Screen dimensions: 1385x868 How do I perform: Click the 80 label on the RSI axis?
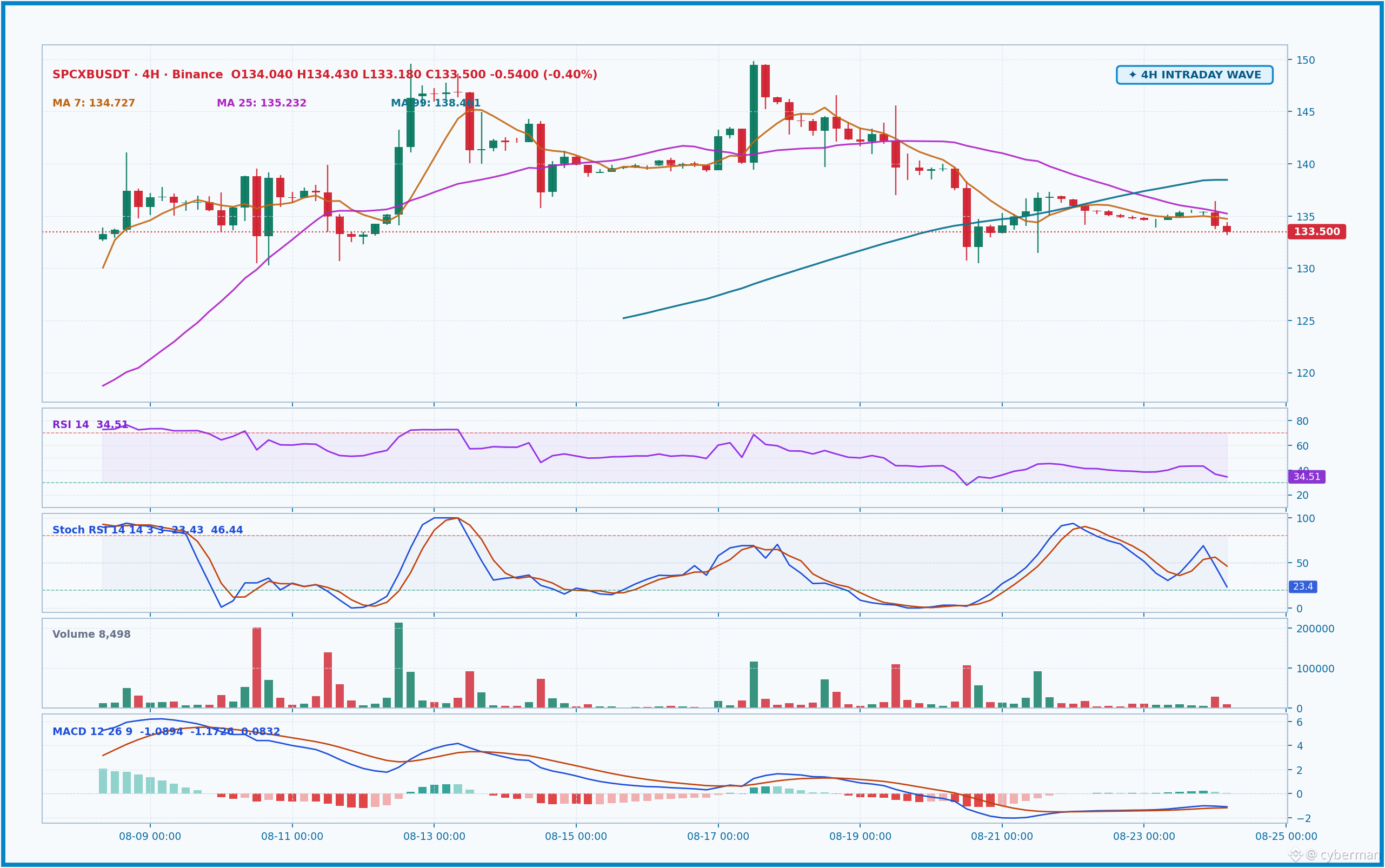(x=1302, y=422)
